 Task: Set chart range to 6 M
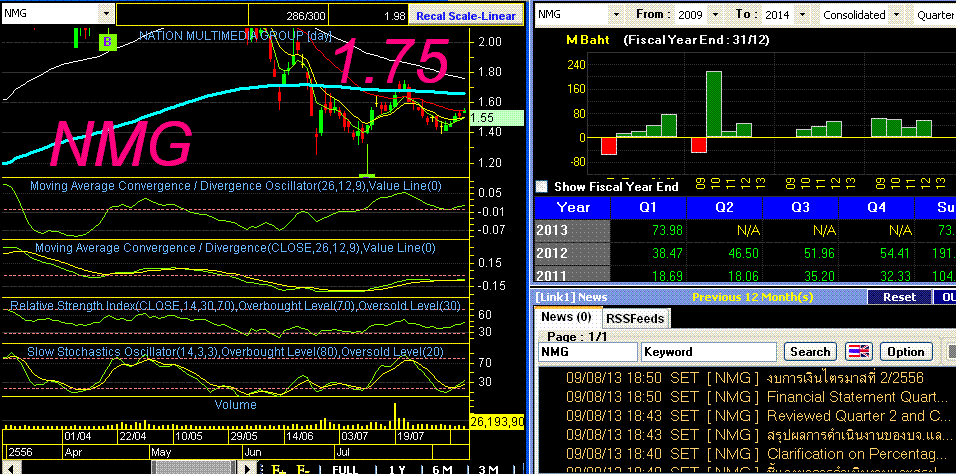tap(442, 469)
